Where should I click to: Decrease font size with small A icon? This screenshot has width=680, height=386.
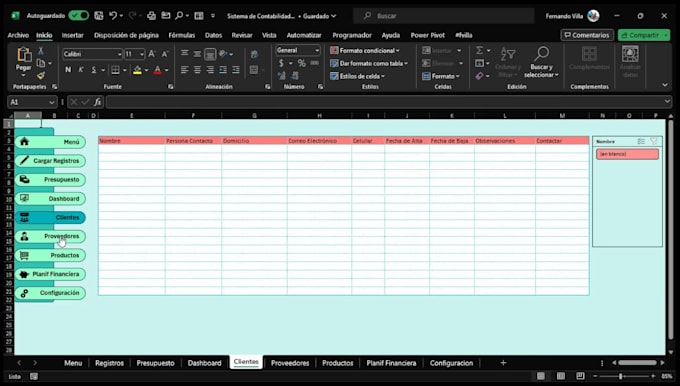tap(165, 54)
